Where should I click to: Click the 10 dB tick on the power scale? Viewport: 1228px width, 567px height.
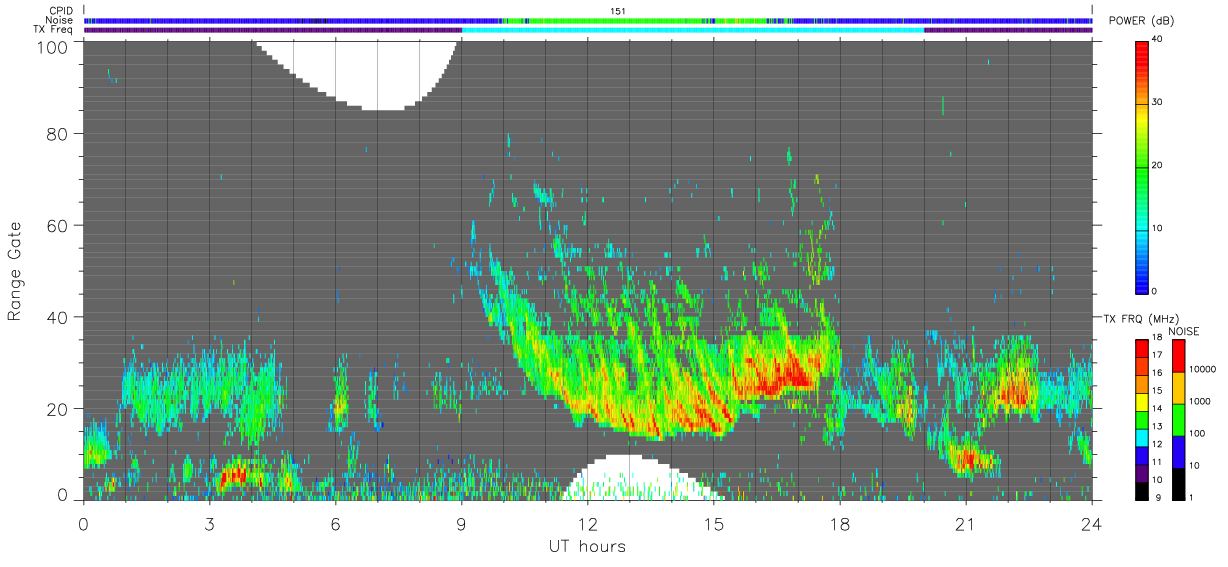coord(1157,228)
